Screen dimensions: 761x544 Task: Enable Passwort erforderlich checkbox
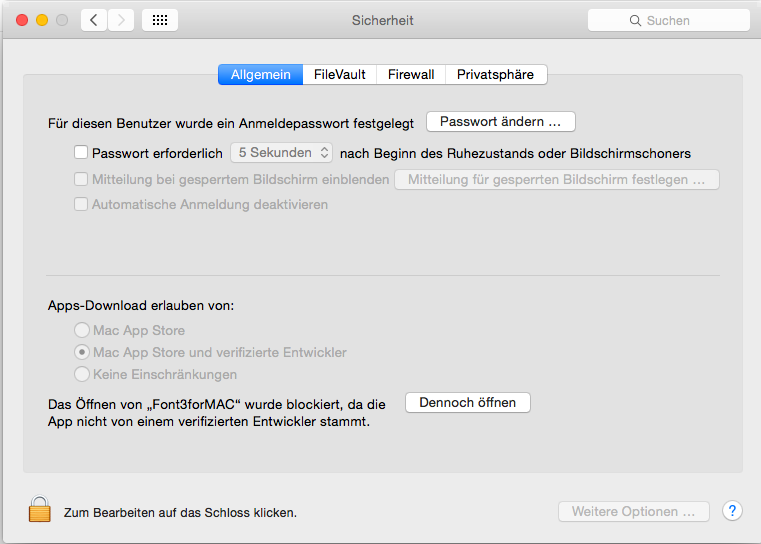pyautogui.click(x=81, y=153)
